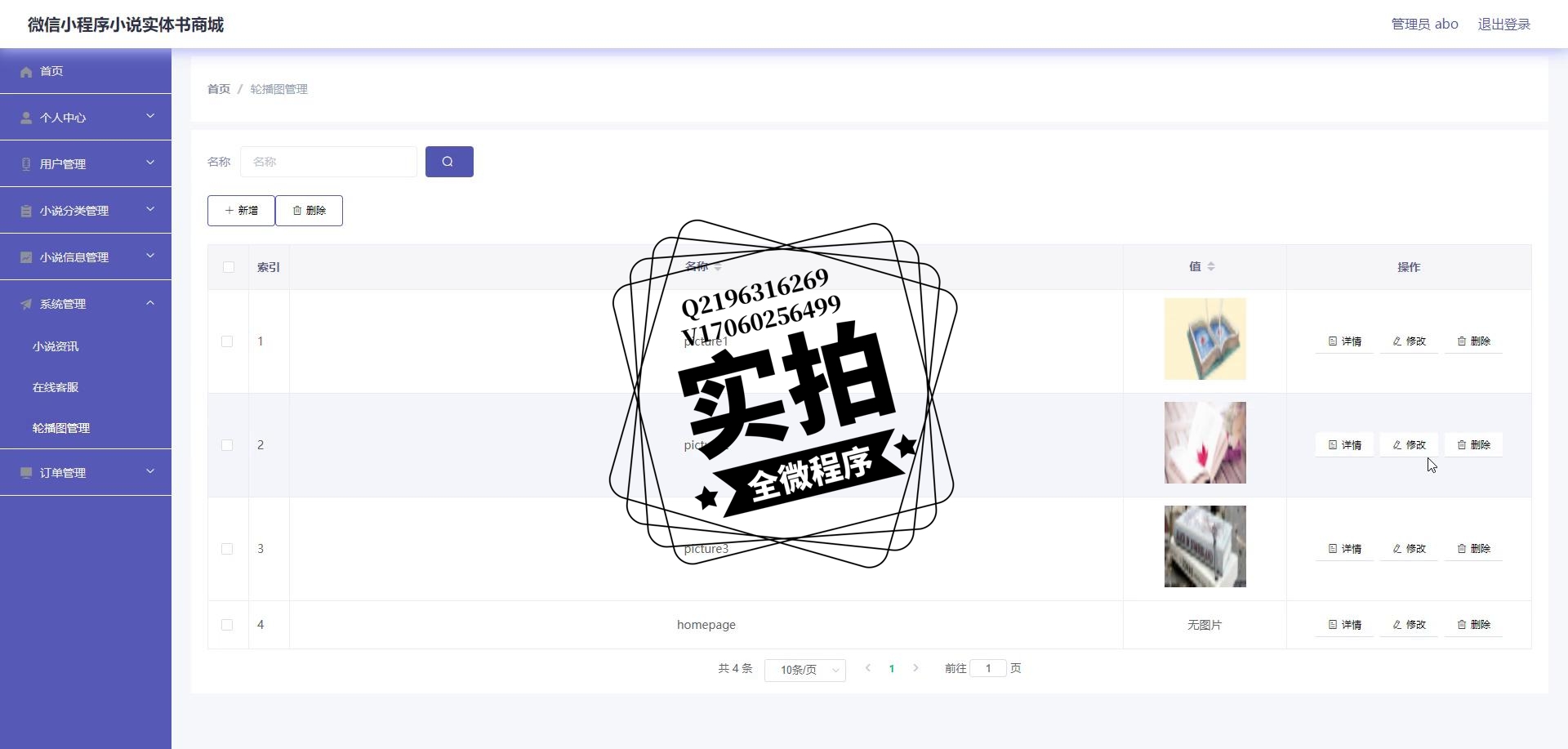
Task: Open picture1 book thumbnail
Action: [x=1205, y=339]
